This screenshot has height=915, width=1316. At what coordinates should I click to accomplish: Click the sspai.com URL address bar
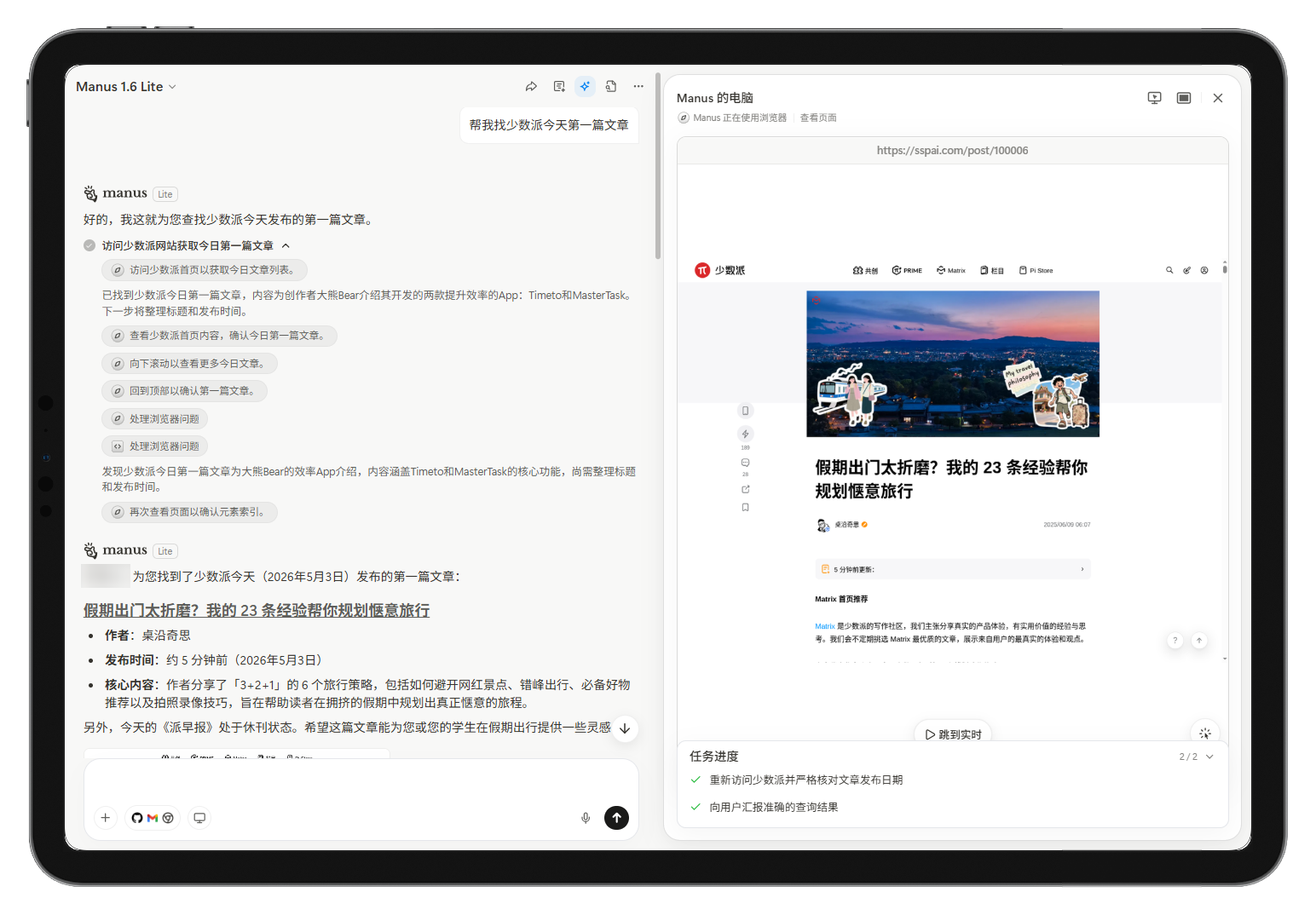coord(953,151)
